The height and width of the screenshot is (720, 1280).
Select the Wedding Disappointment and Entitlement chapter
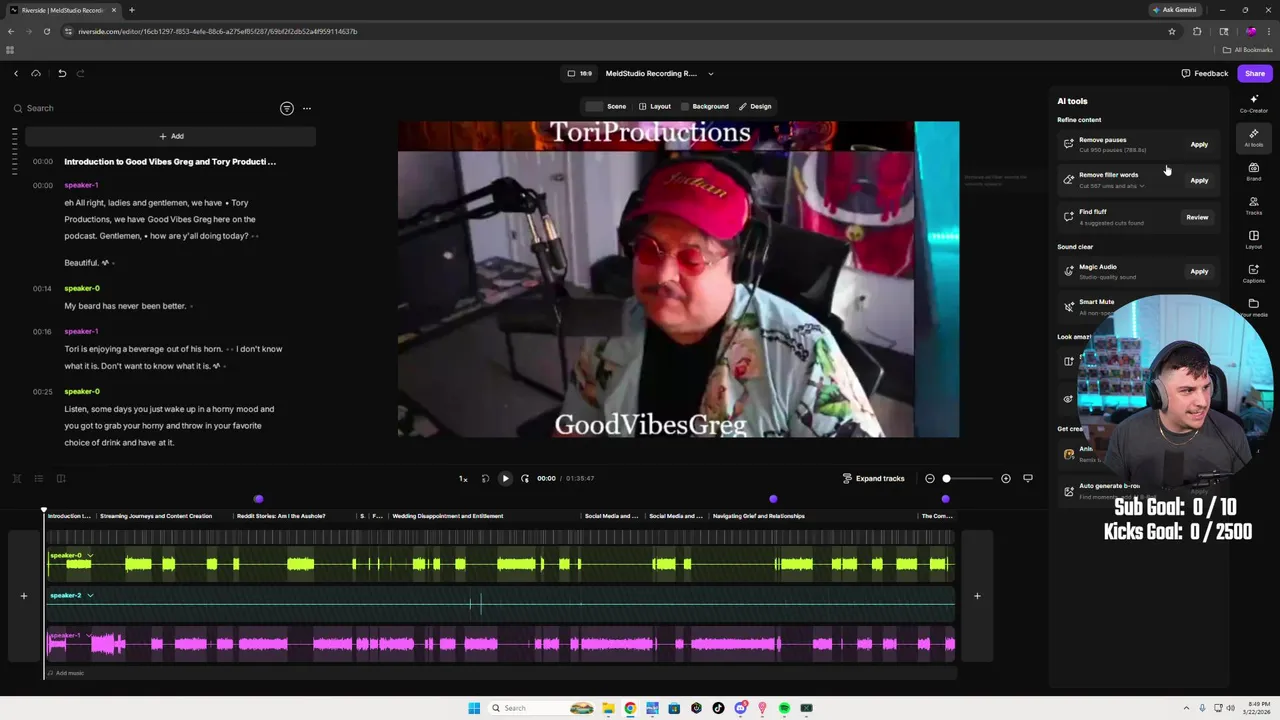point(447,516)
